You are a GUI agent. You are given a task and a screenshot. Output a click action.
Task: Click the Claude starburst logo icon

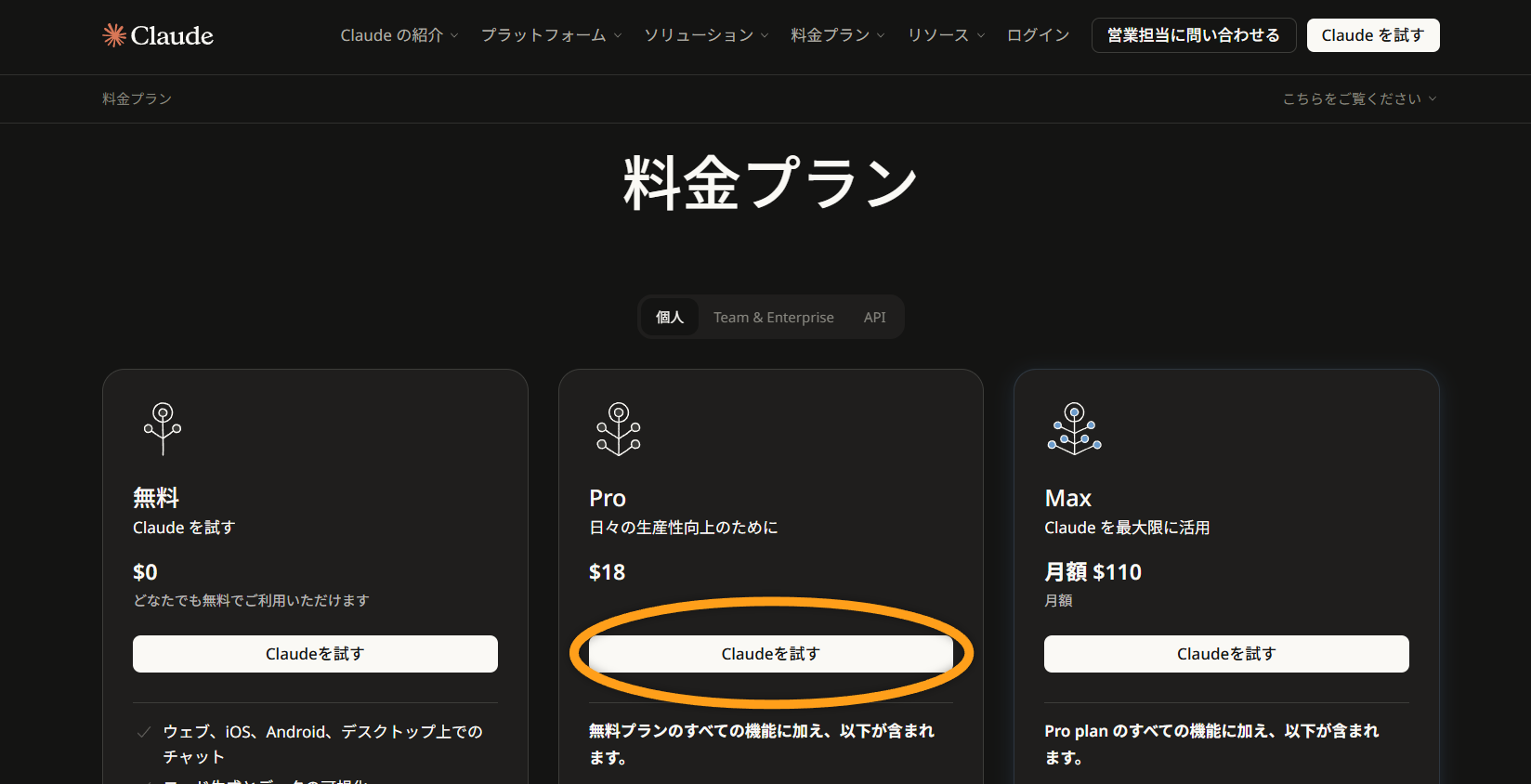(x=113, y=35)
